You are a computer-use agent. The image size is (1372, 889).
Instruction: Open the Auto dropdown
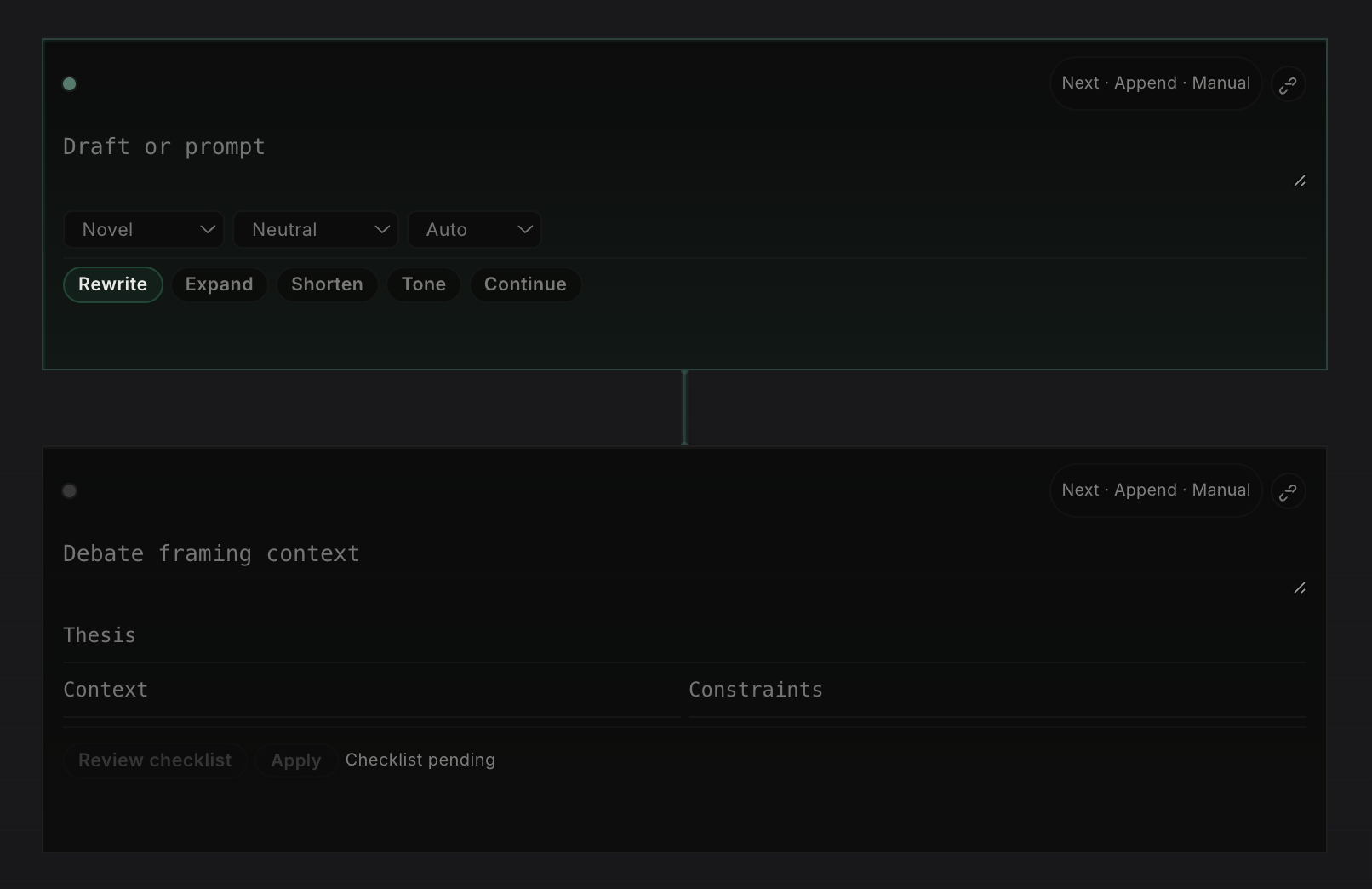tap(474, 229)
